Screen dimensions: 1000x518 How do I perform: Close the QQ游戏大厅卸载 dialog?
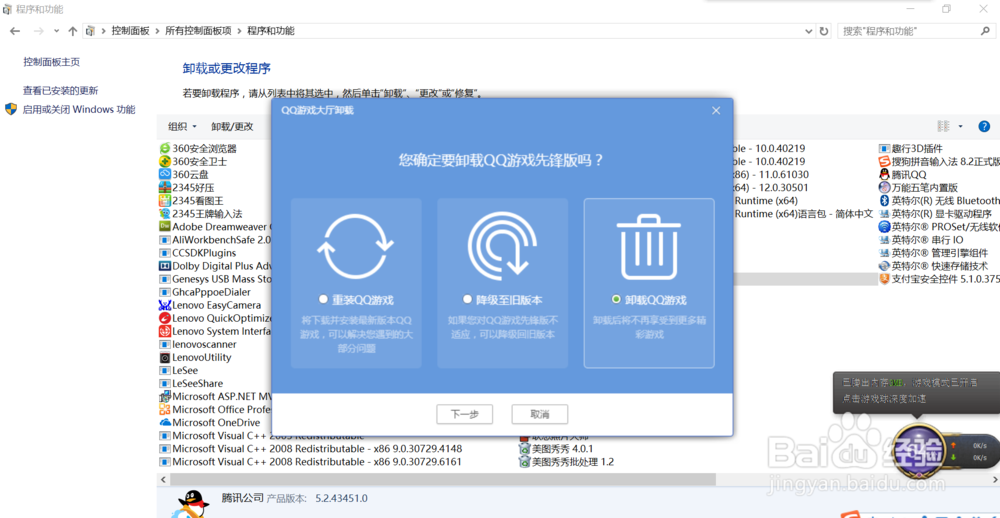(x=716, y=110)
